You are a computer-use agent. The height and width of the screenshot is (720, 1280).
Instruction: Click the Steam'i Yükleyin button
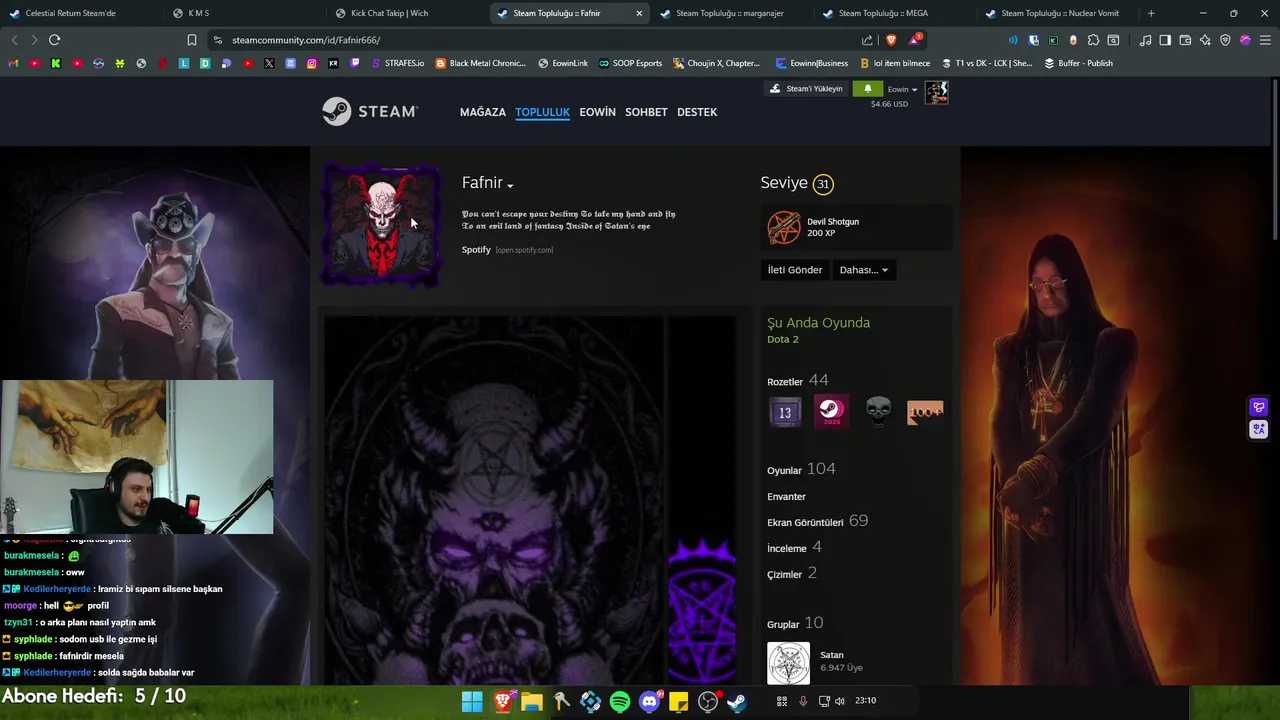pyautogui.click(x=806, y=89)
